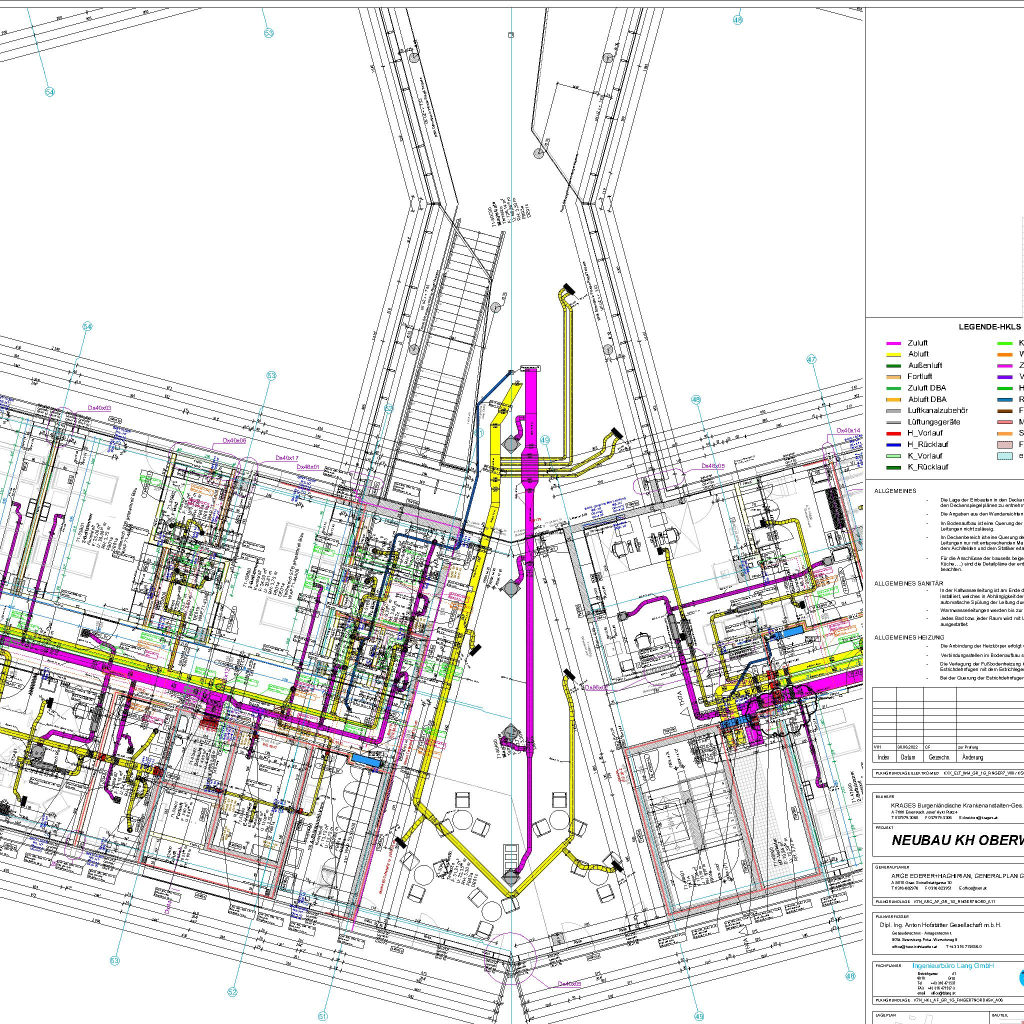Click the 'K_Rücklauf' legend label
The image size is (1024, 1024).
(928, 468)
